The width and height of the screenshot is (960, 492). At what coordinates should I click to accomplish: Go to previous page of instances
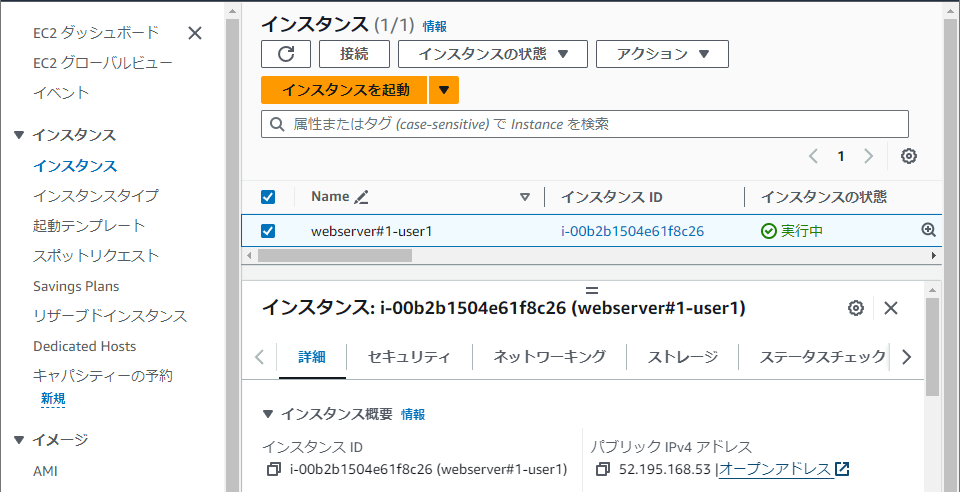coord(813,156)
